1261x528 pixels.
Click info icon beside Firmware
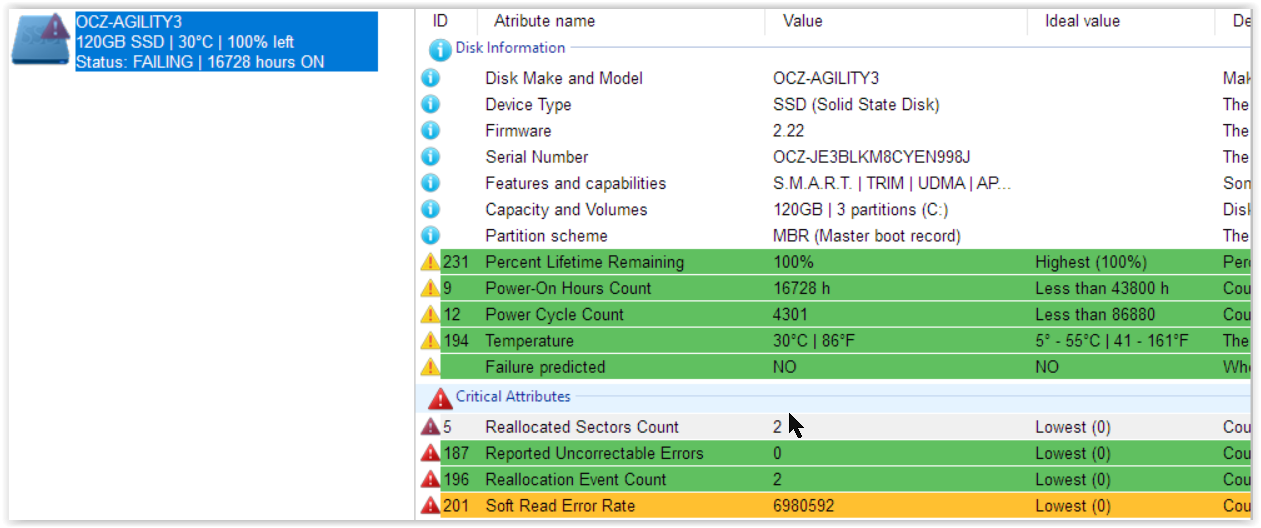pos(431,130)
